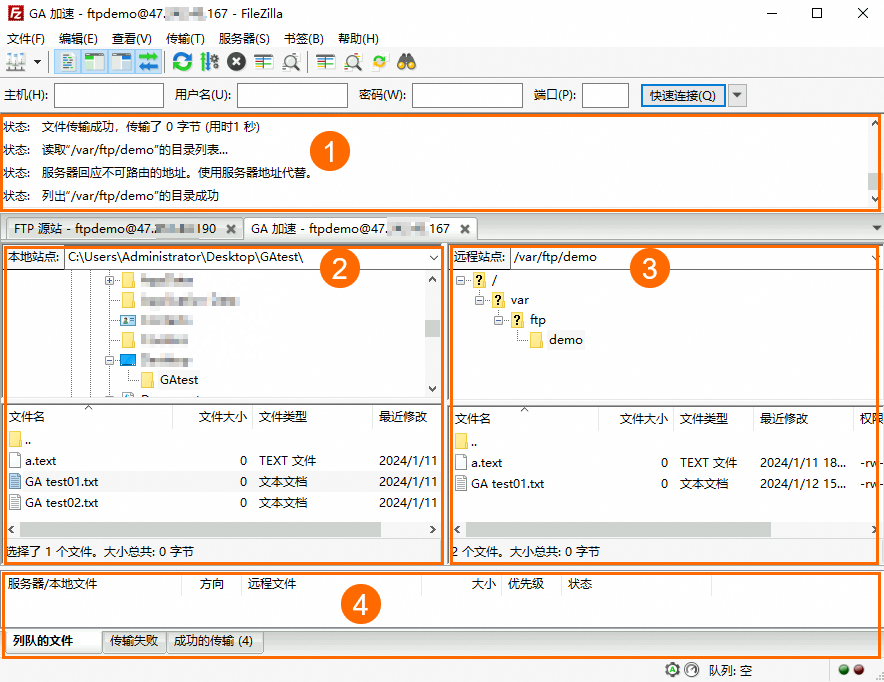Refresh the file and folder lists
The width and height of the screenshot is (884, 682).
pos(183,61)
